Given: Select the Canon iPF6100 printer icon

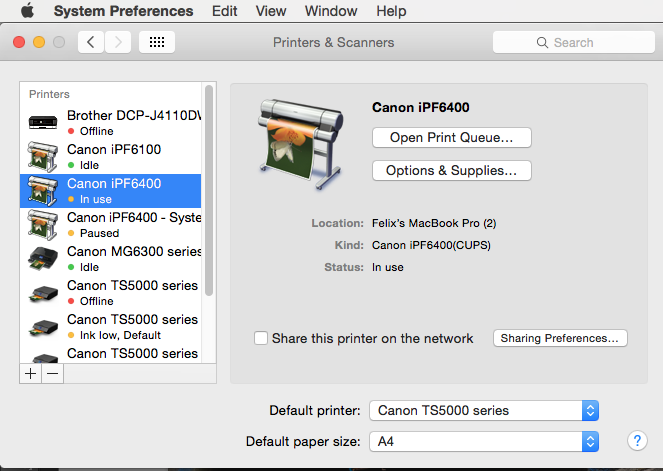Looking at the screenshot, I should pos(43,157).
